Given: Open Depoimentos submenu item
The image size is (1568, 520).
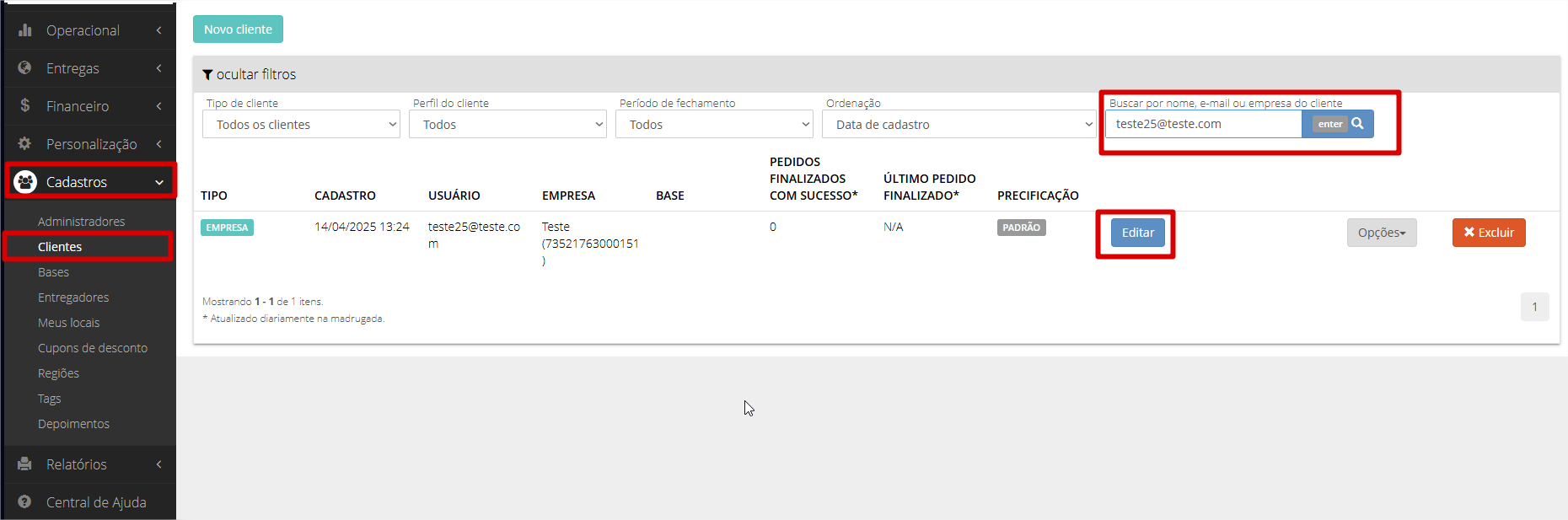Looking at the screenshot, I should pyautogui.click(x=73, y=424).
